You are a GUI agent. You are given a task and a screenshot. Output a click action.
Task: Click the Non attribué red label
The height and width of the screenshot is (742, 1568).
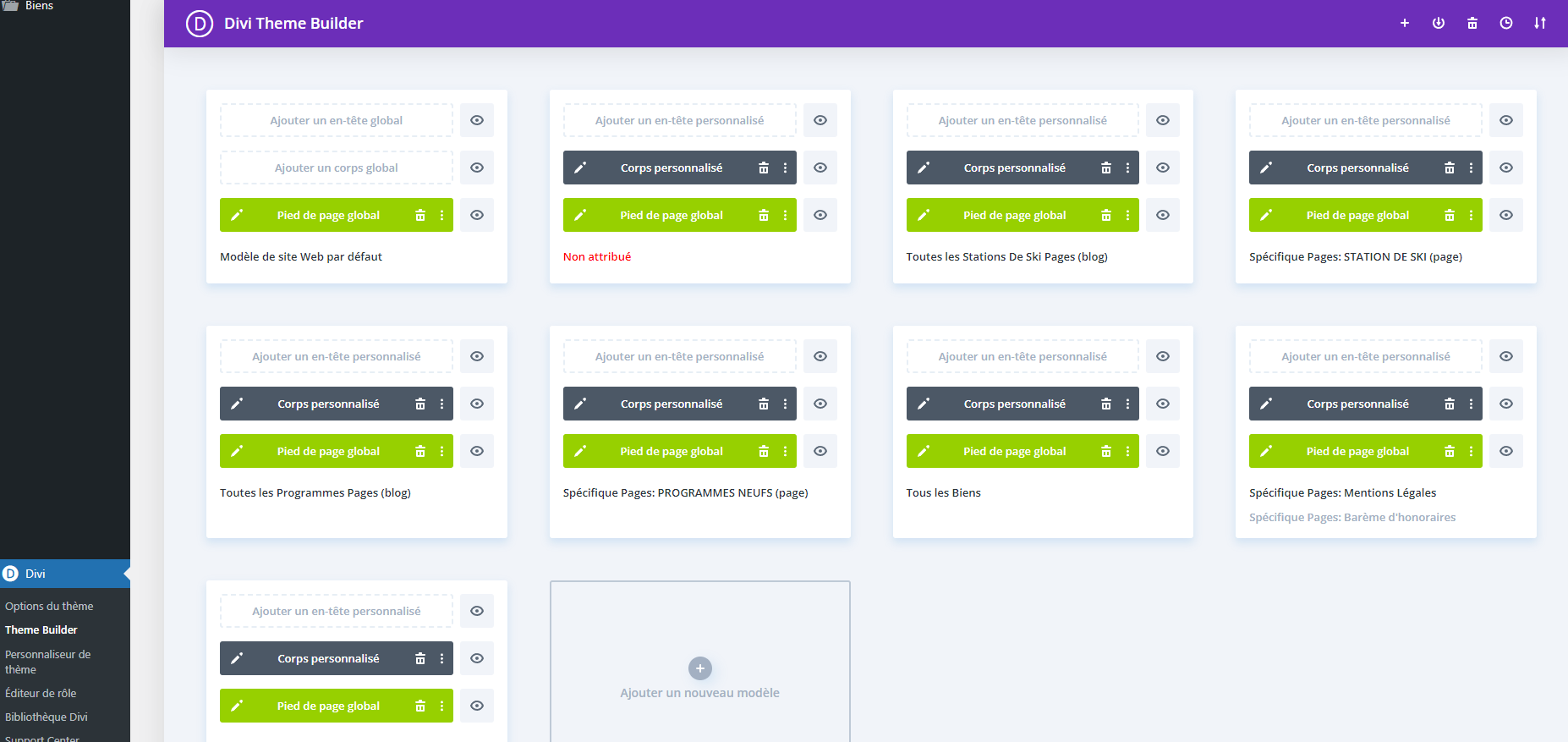597,256
